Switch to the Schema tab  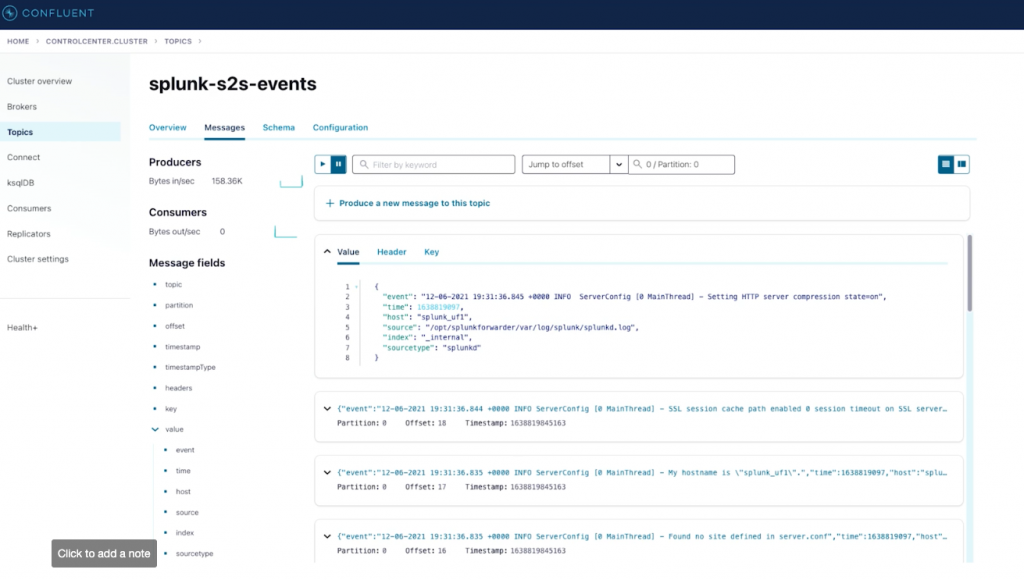[x=278, y=127]
